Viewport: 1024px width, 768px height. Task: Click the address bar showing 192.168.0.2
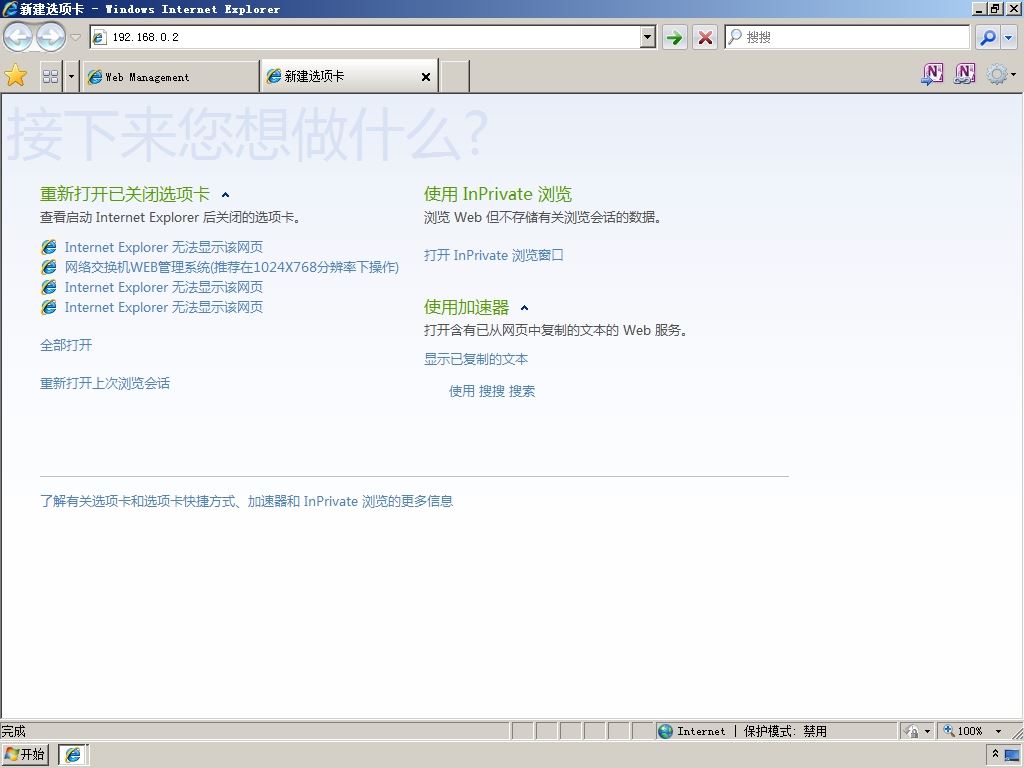(x=366, y=37)
